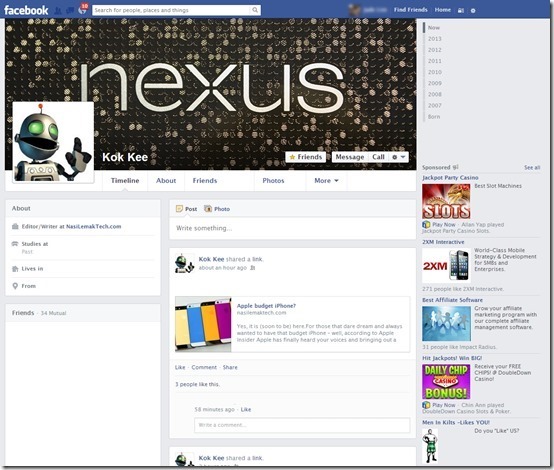Open privacy shortcuts lock icon
Viewport: 554px width, 470px height.
click(x=461, y=11)
